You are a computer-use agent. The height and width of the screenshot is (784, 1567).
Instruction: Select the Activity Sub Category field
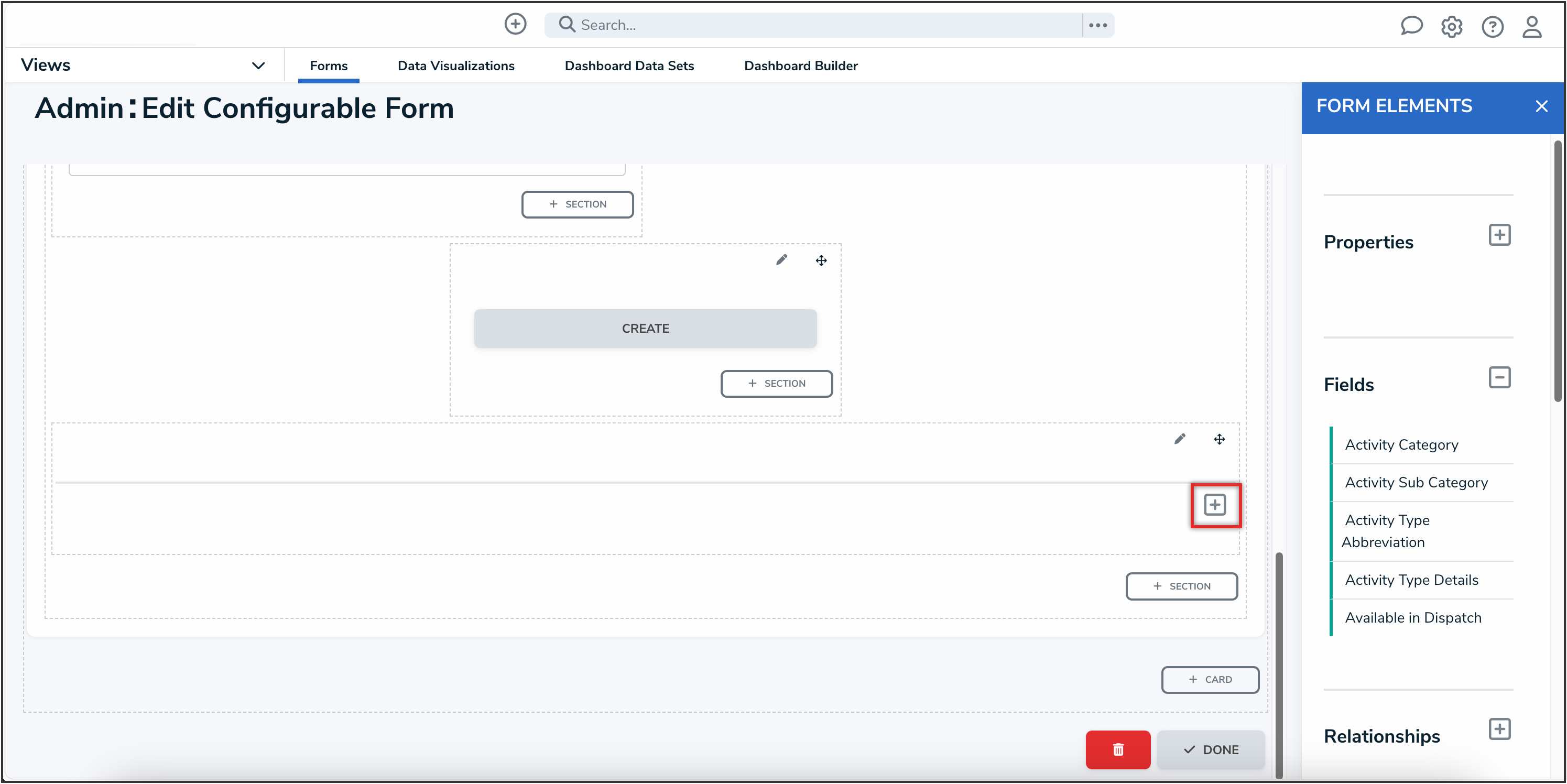point(1416,482)
